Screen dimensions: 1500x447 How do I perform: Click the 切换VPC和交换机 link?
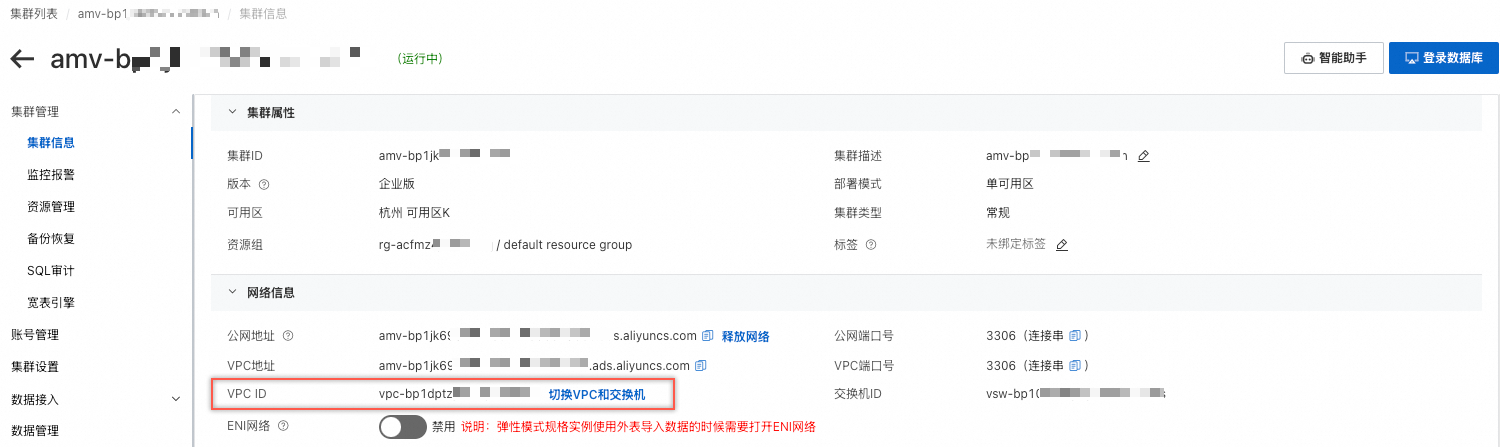pos(597,395)
